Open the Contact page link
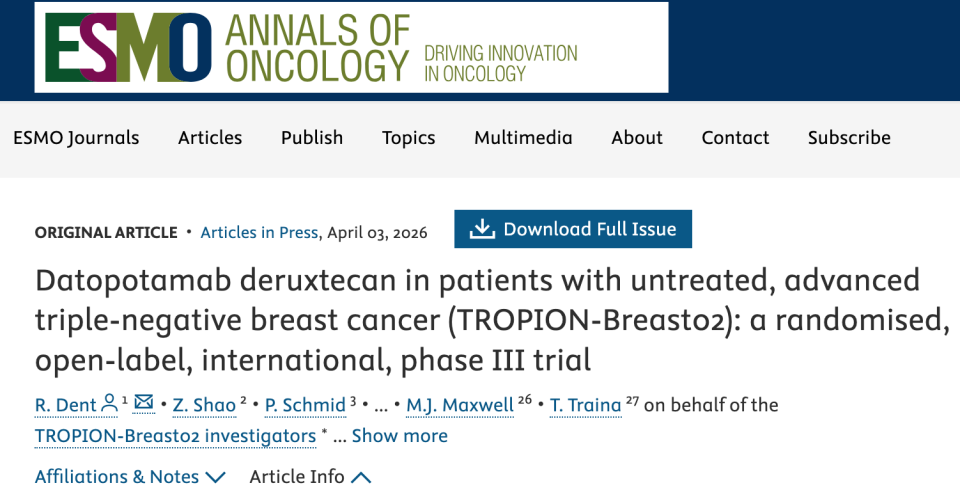This screenshot has width=960, height=490. [x=735, y=138]
